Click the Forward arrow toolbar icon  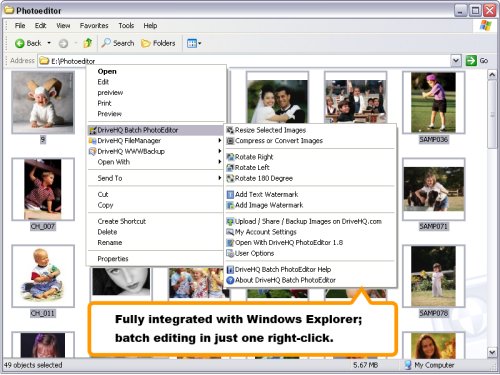click(x=63, y=43)
